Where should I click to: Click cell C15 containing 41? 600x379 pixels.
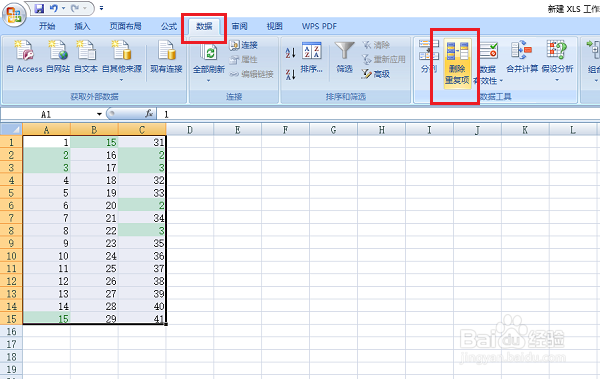point(142,319)
